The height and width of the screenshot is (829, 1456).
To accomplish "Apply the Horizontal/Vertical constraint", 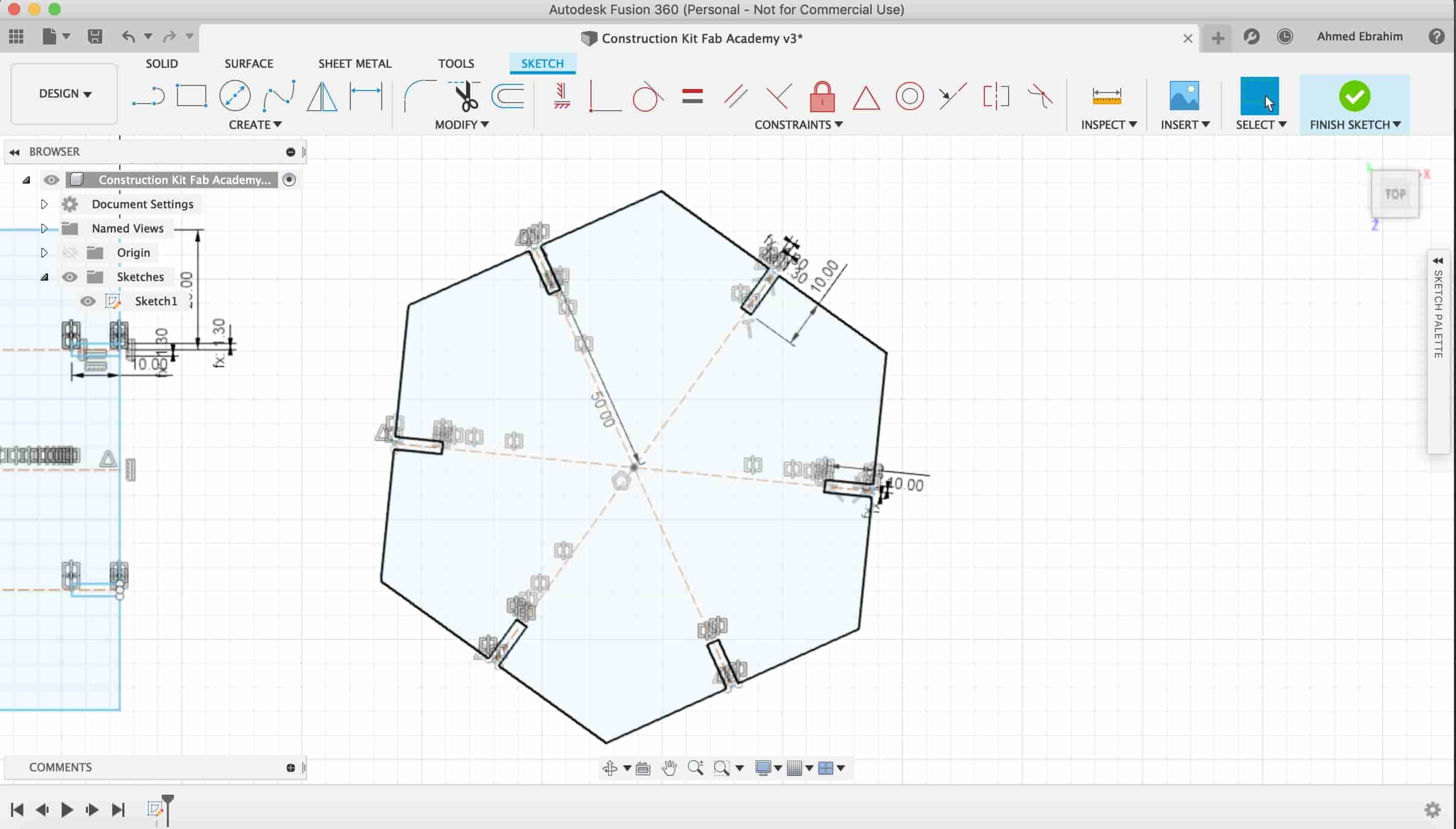I will [562, 96].
